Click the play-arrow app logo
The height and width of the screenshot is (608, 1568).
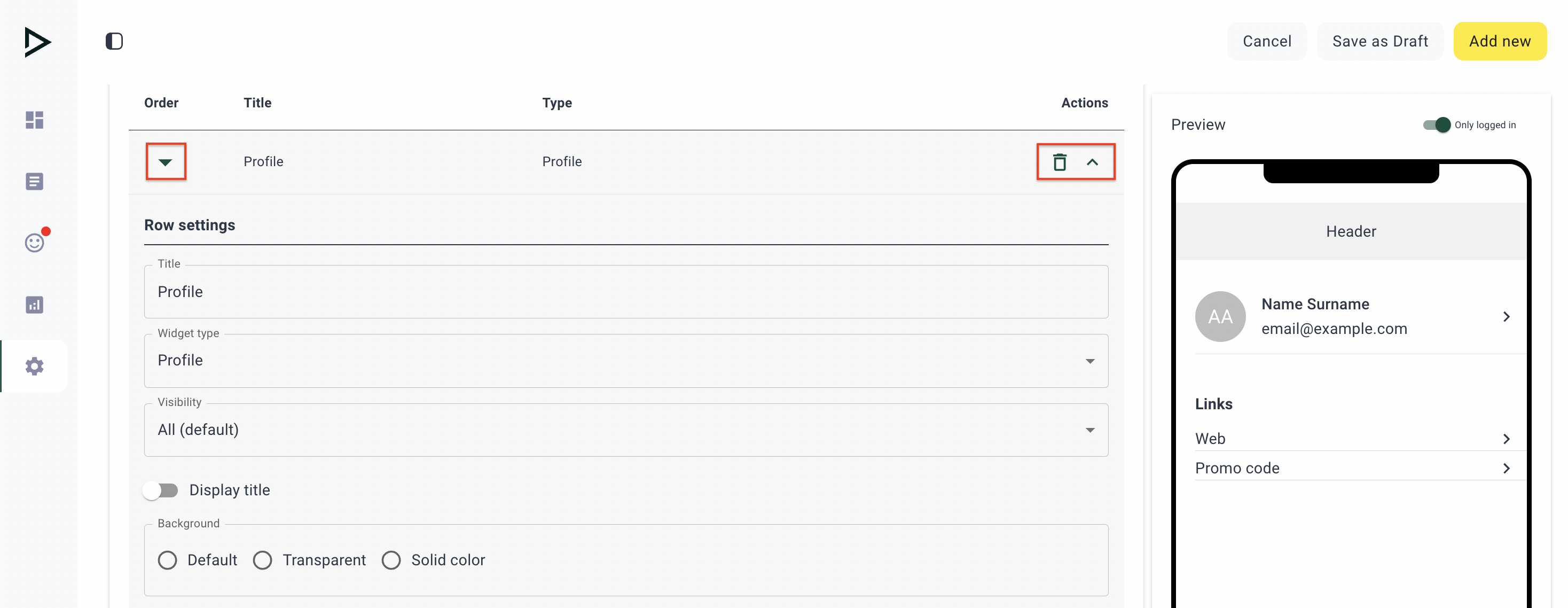(37, 42)
